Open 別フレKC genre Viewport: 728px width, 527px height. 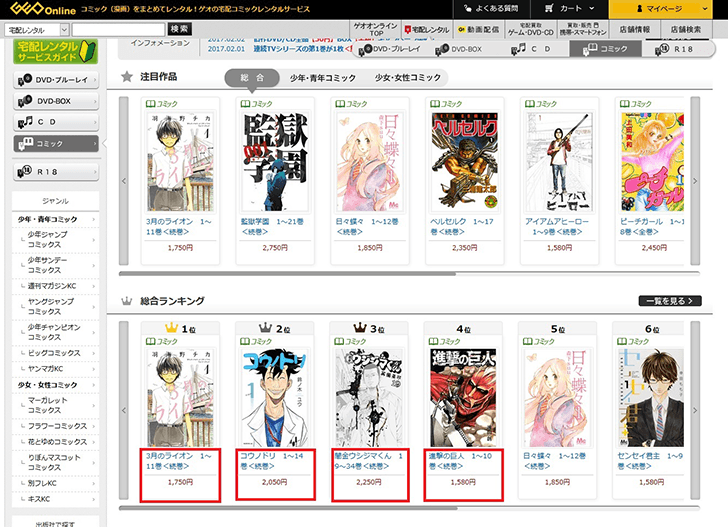(55, 483)
